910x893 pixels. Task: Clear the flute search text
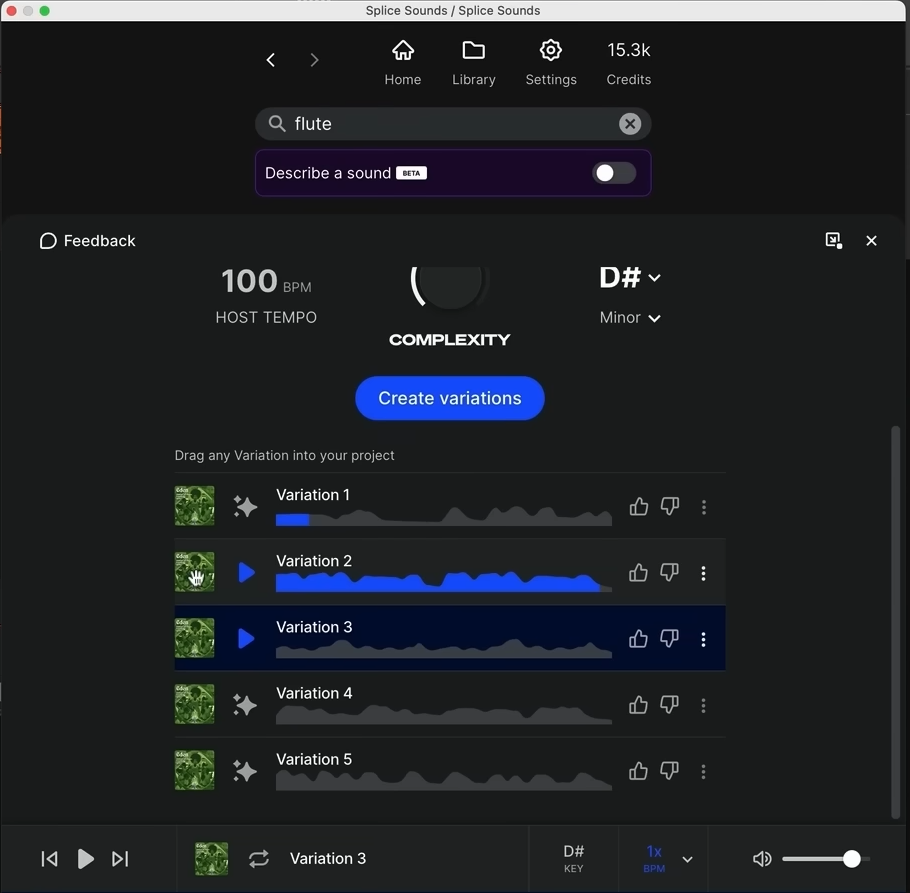(x=630, y=124)
